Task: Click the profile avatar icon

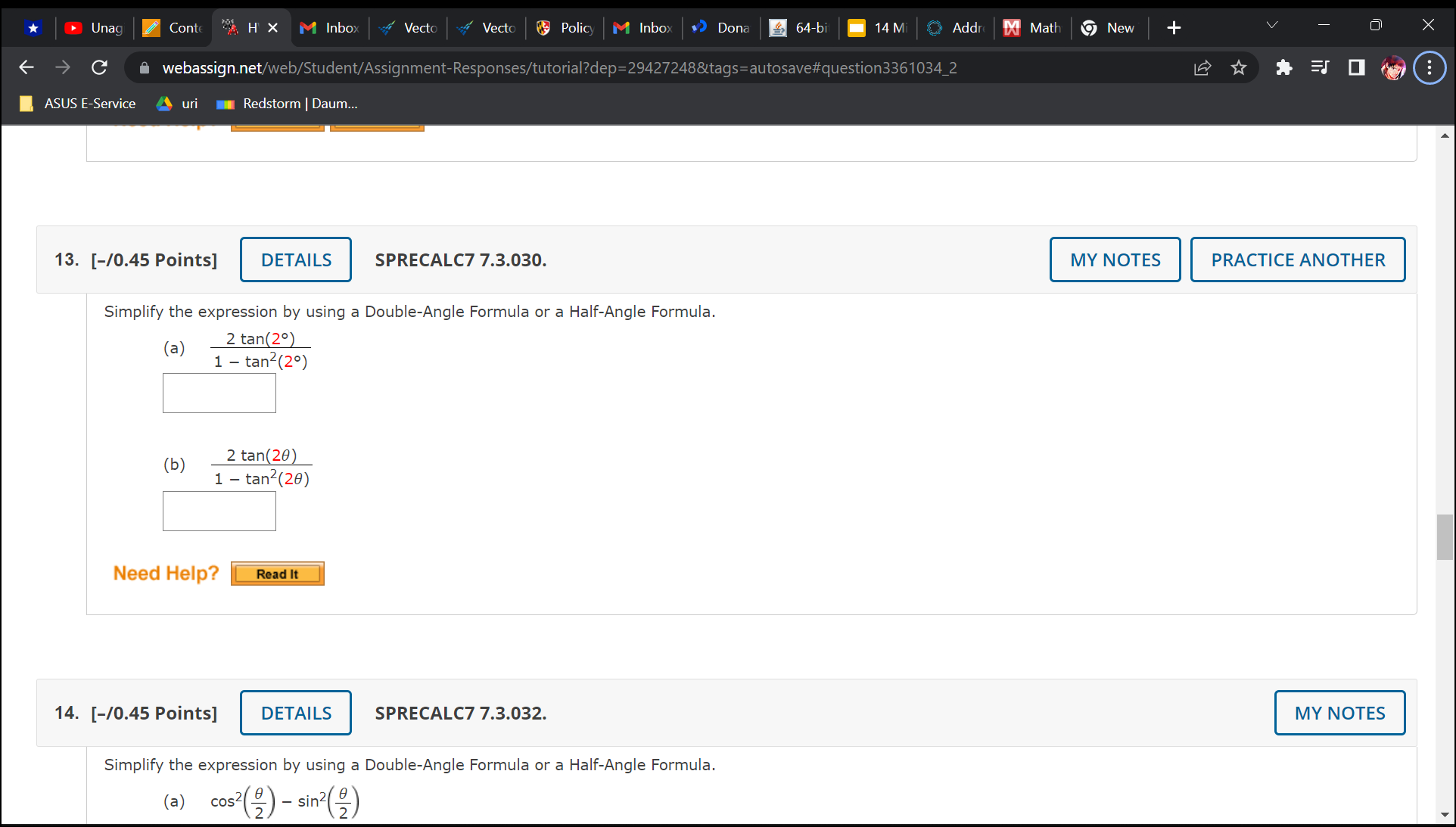Action: [x=1392, y=68]
